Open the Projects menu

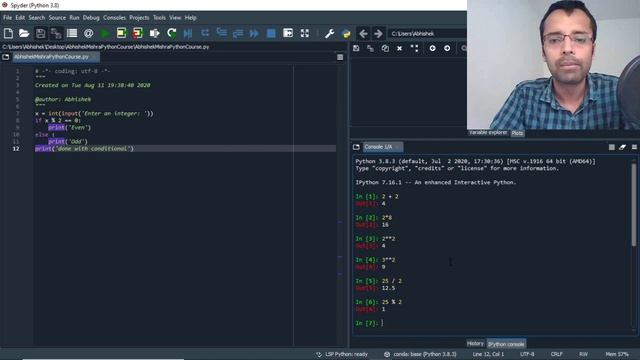[x=139, y=18]
